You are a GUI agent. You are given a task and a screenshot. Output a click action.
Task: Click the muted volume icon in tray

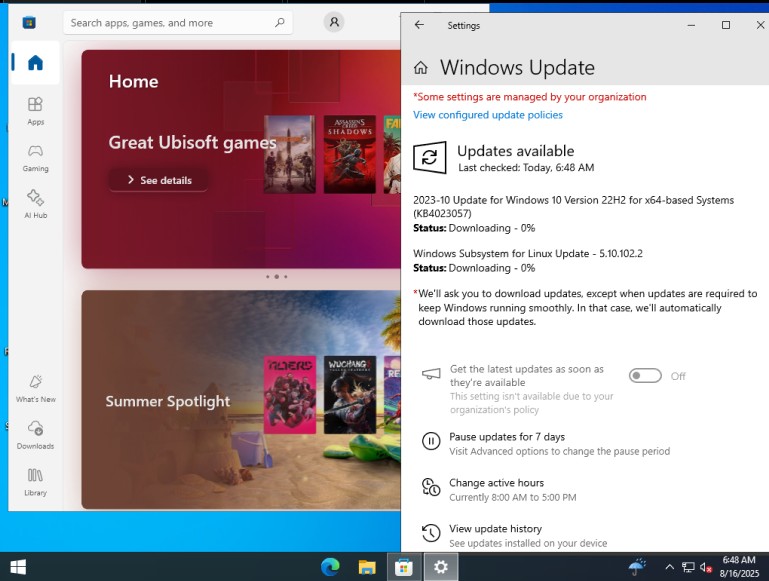[x=706, y=567]
